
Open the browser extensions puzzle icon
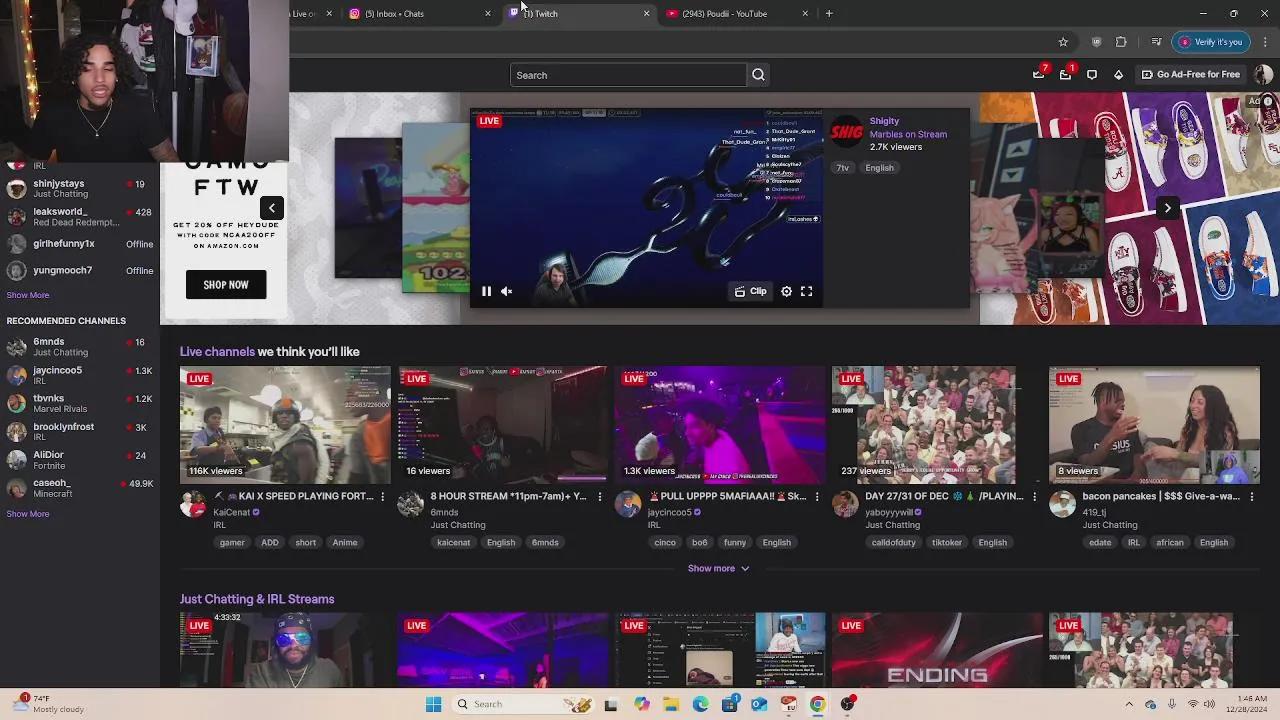[1121, 42]
